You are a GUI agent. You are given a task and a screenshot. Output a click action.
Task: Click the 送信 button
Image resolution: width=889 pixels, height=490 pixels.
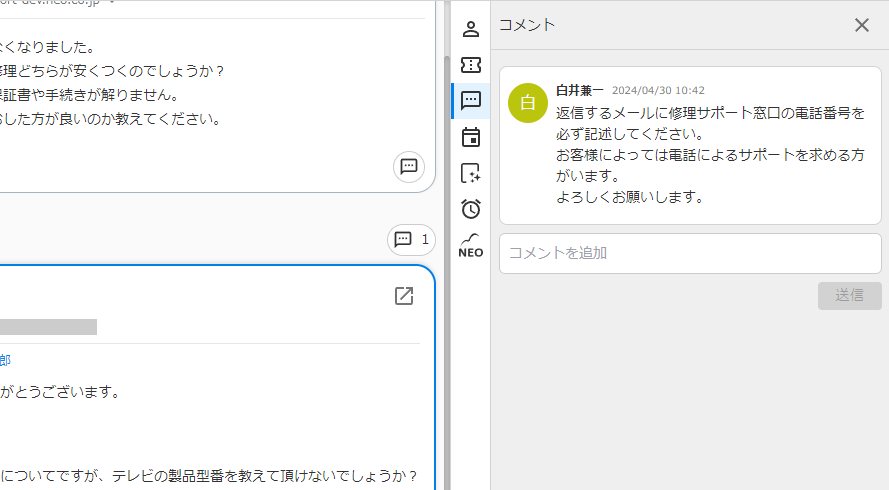(x=849, y=295)
